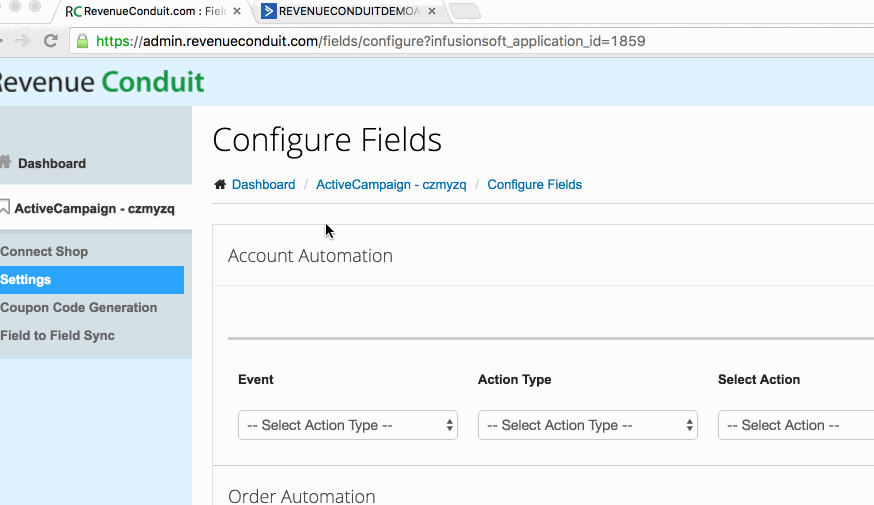The height and width of the screenshot is (505, 874).
Task: Open Field to Field Sync page
Action: 57,336
